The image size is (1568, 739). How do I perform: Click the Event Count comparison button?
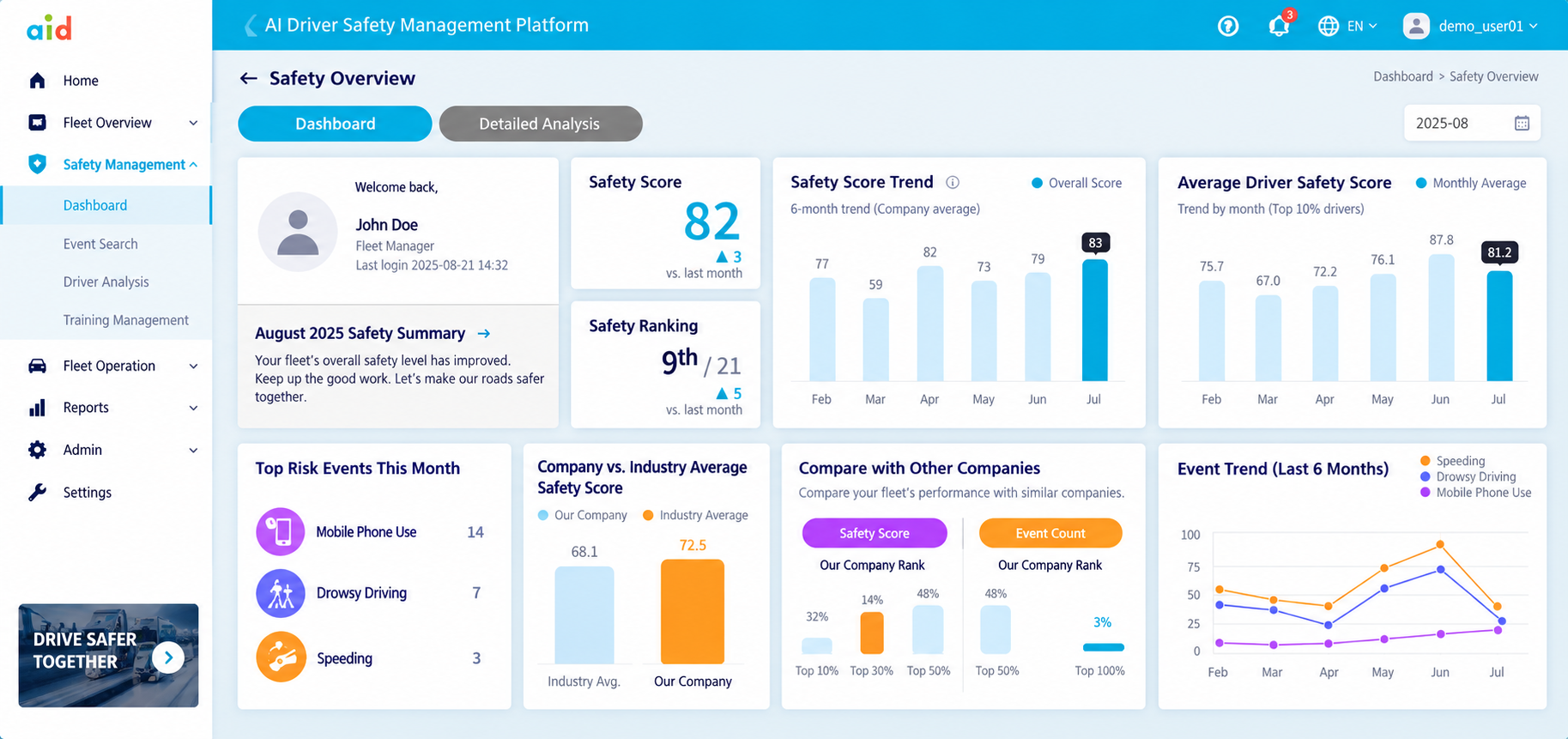pos(1050,533)
